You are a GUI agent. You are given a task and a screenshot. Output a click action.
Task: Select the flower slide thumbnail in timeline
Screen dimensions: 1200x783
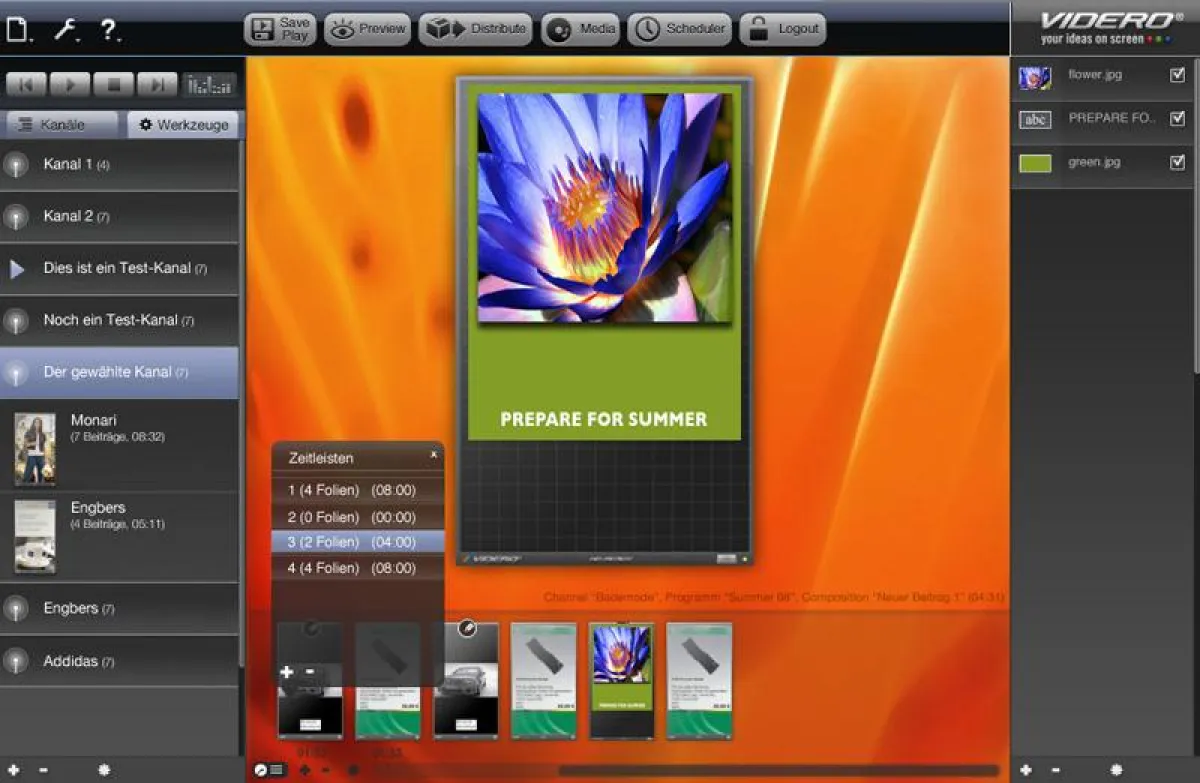pyautogui.click(x=621, y=680)
